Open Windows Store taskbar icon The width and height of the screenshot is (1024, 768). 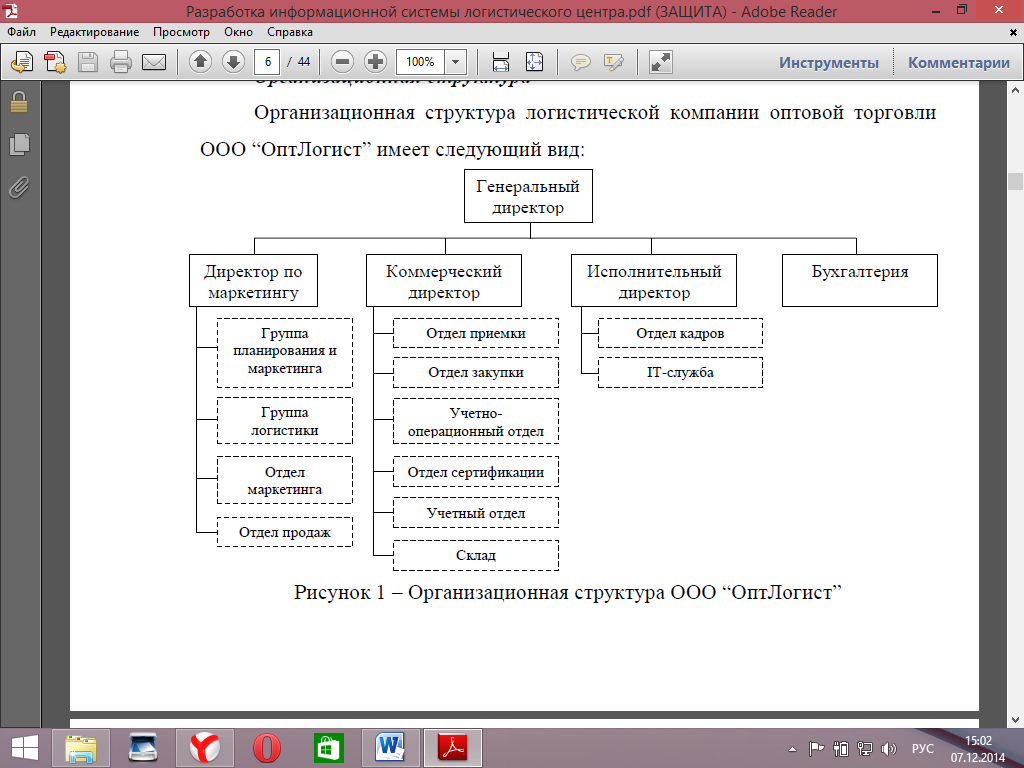(329, 748)
